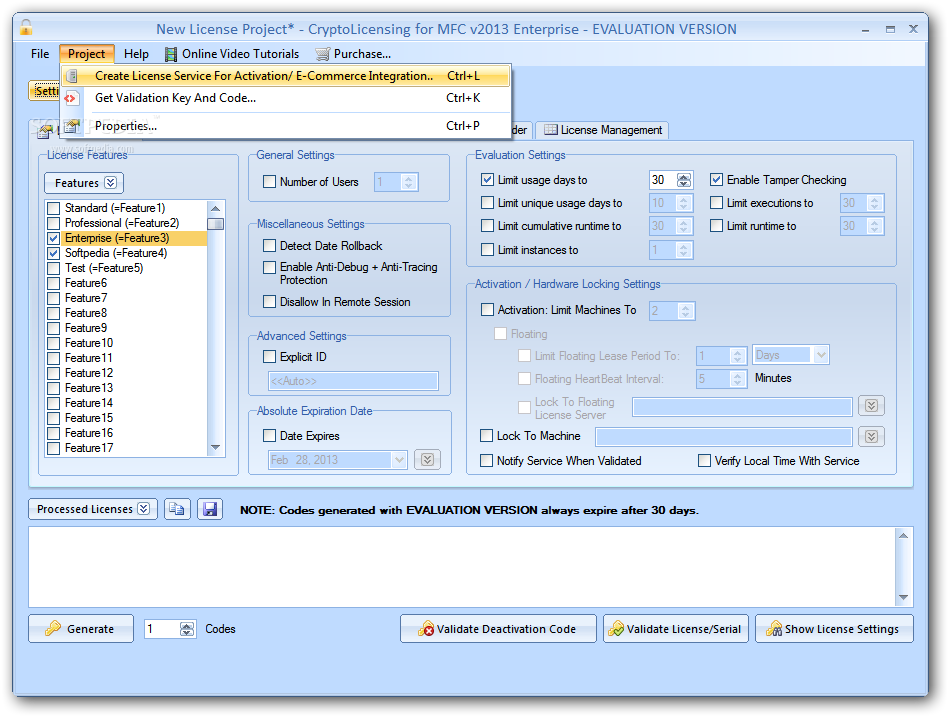The image size is (949, 717).
Task: Disable Enable Tamper Checking
Action: click(x=717, y=180)
